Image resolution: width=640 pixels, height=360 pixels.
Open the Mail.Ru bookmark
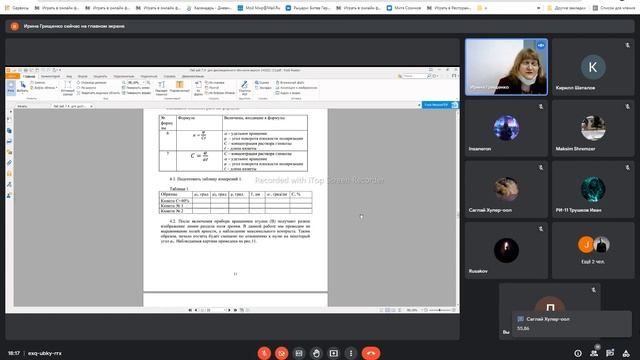tap(259, 8)
